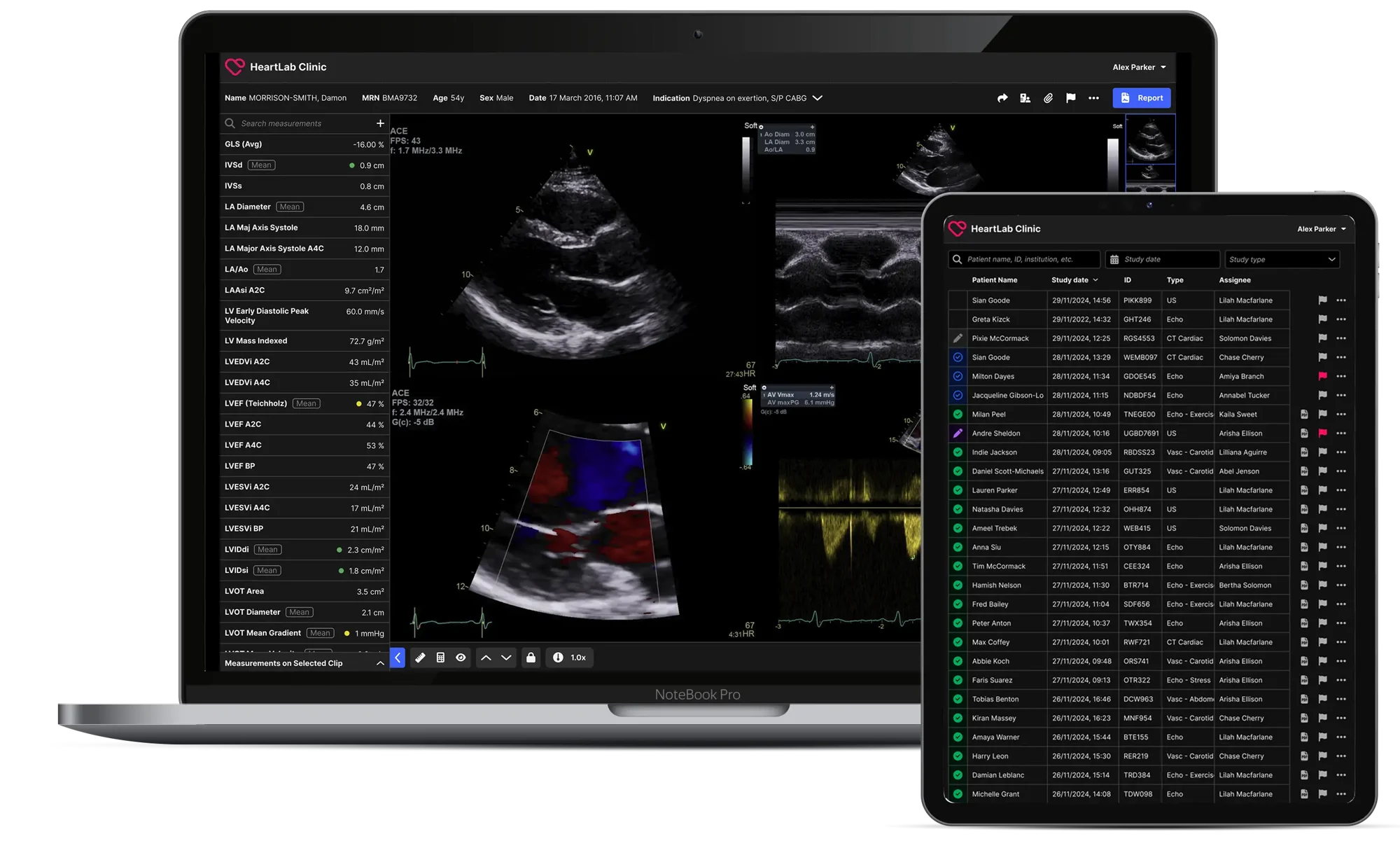1400x846 pixels.
Task: Open the Alex Parker menu on laptop
Action: (x=1140, y=67)
